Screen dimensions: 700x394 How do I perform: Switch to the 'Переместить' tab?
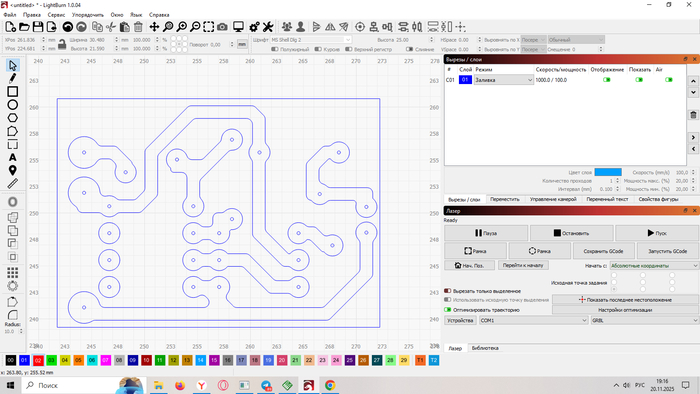click(505, 199)
